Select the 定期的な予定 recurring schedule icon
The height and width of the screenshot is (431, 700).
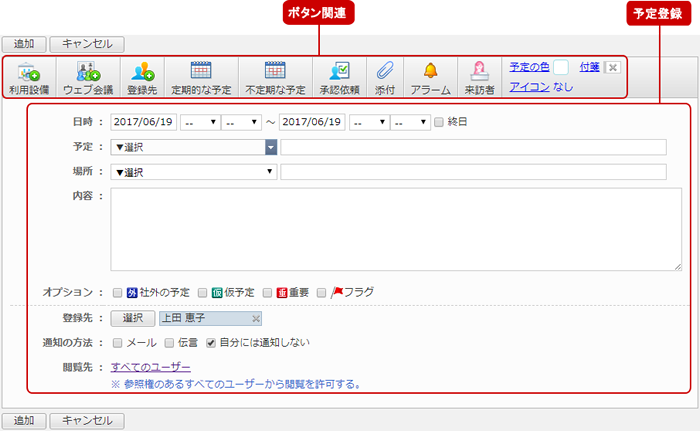pos(201,77)
